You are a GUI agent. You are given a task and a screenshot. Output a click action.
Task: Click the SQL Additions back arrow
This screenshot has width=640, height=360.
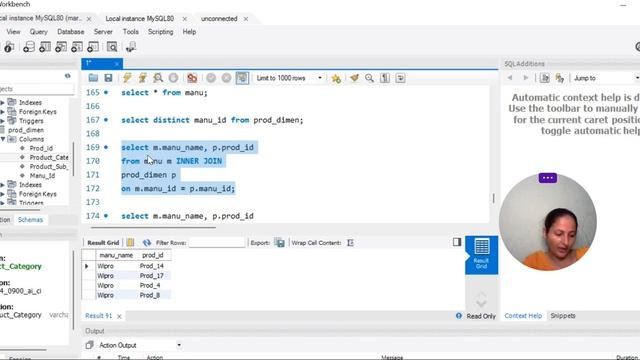click(x=510, y=78)
